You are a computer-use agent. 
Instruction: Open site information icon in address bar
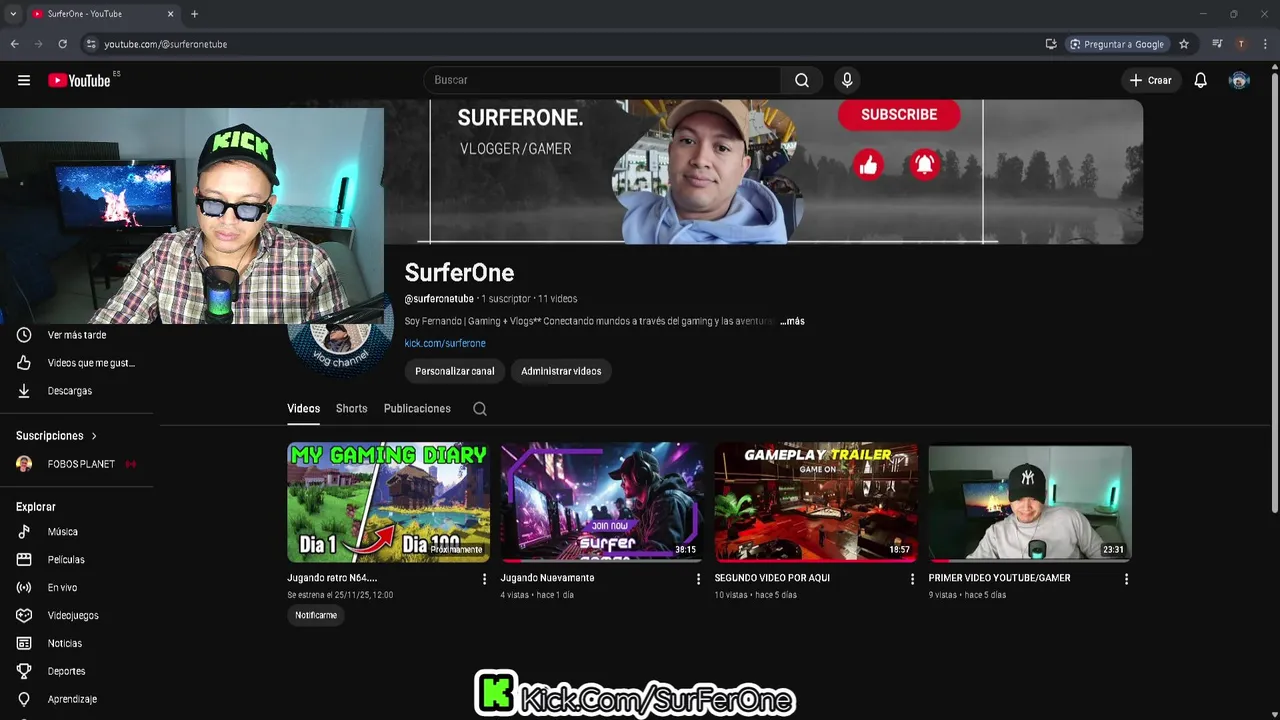pos(91,44)
